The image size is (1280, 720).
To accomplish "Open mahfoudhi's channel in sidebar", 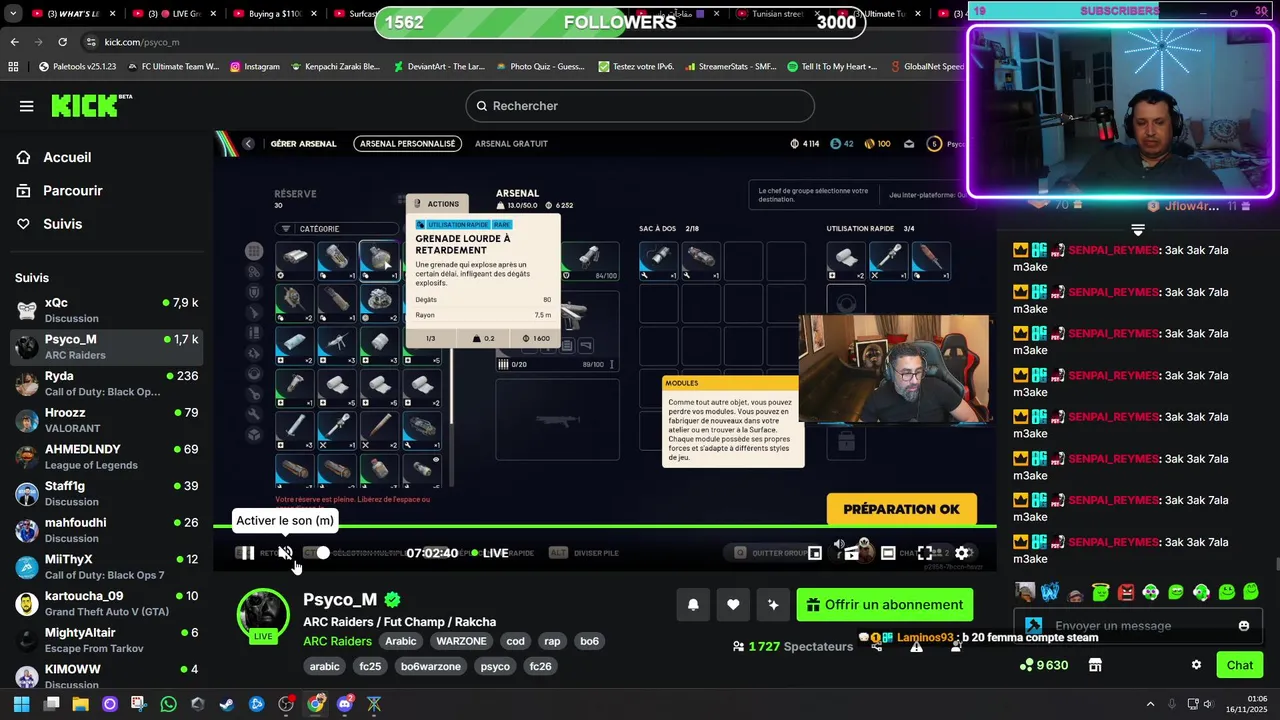I will pyautogui.click(x=106, y=530).
